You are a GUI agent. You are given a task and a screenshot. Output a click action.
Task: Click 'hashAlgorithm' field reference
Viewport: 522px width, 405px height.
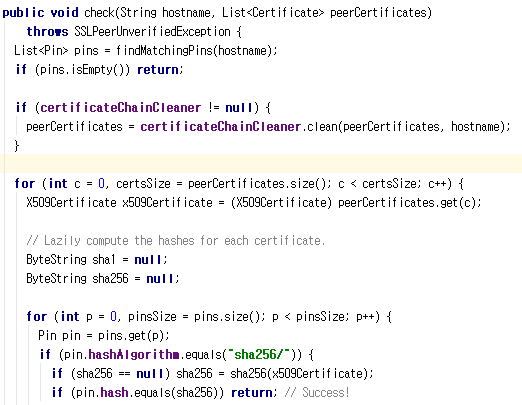(x=134, y=355)
